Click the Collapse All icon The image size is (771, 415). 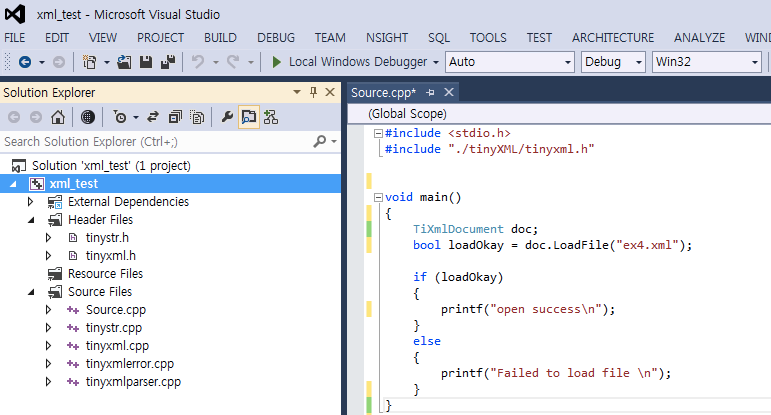(x=175, y=117)
